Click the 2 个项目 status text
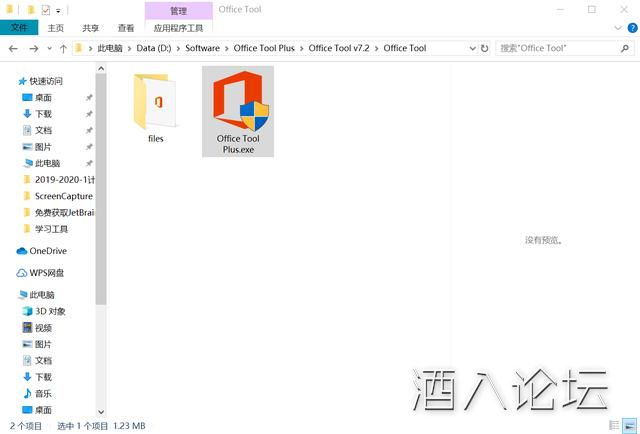This screenshot has height=434, width=640. [x=26, y=426]
